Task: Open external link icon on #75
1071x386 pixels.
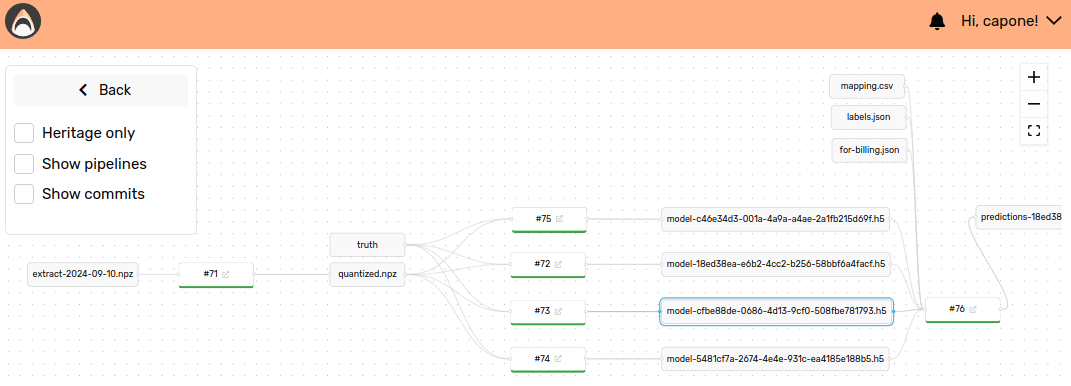Action: click(559, 219)
